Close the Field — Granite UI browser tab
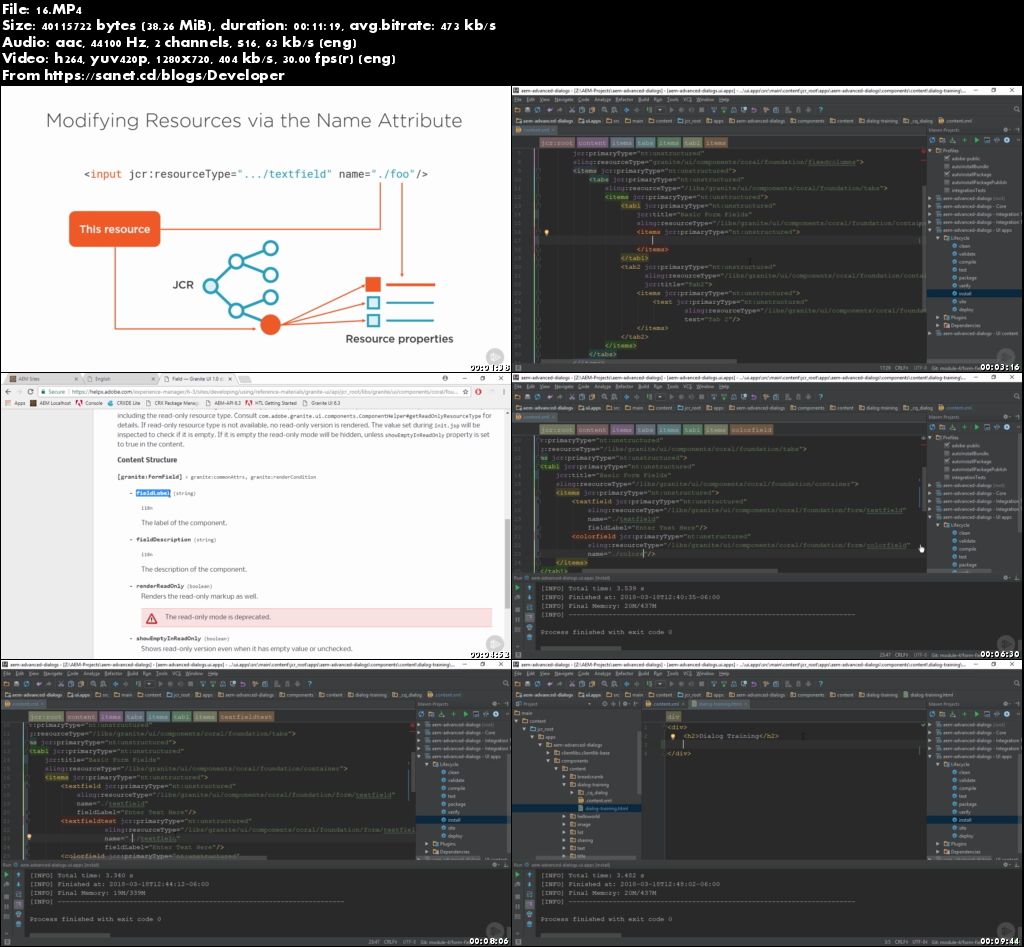This screenshot has width=1024, height=947. pos(231,379)
